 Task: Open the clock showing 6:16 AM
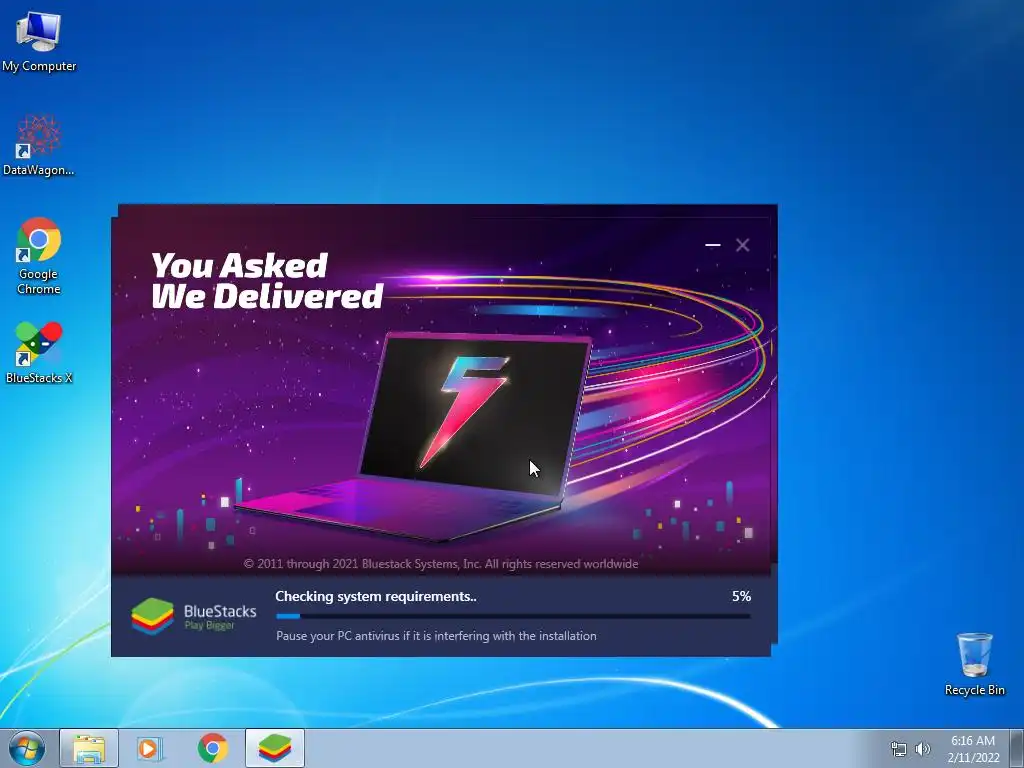tap(973, 749)
